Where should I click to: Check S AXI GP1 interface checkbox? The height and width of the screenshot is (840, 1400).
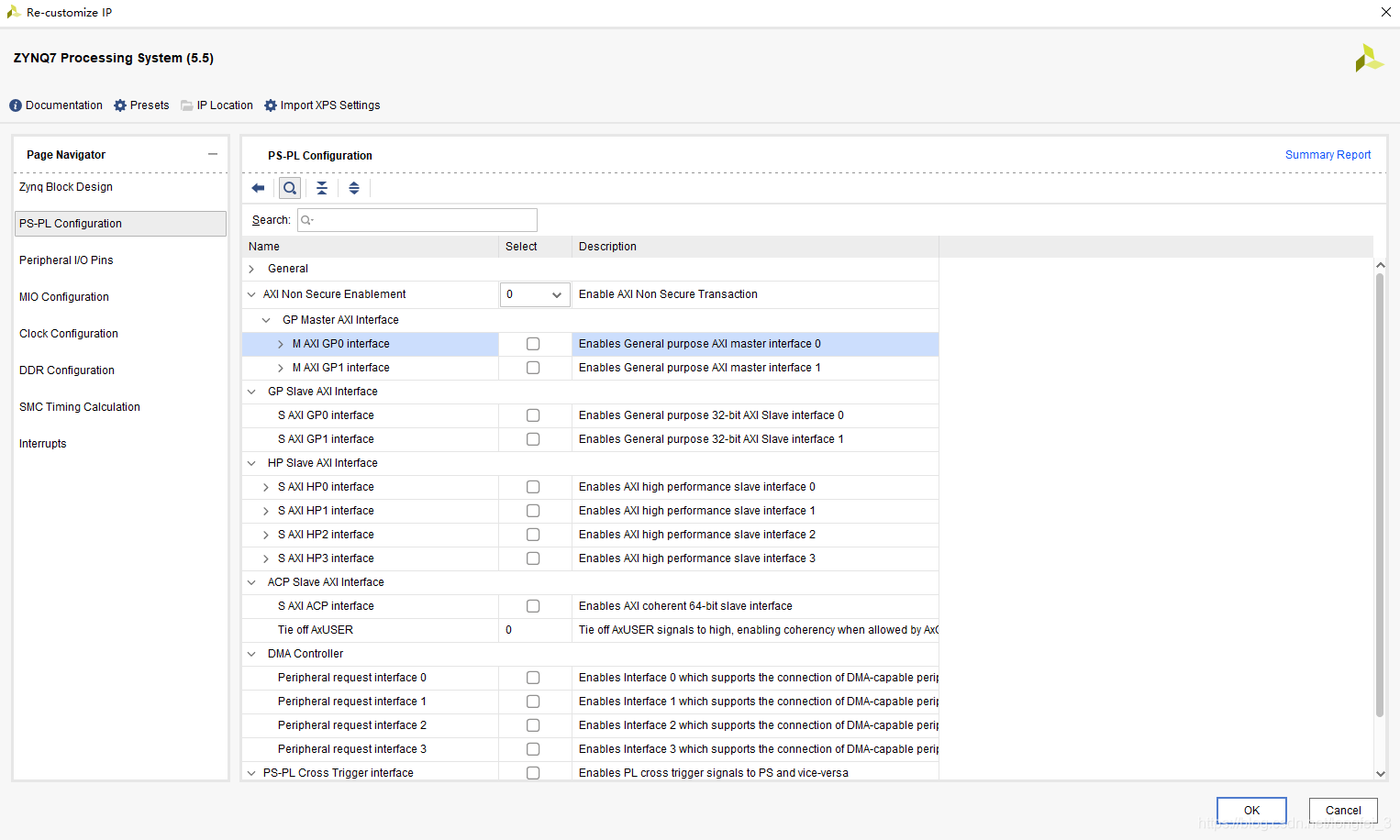(533, 439)
